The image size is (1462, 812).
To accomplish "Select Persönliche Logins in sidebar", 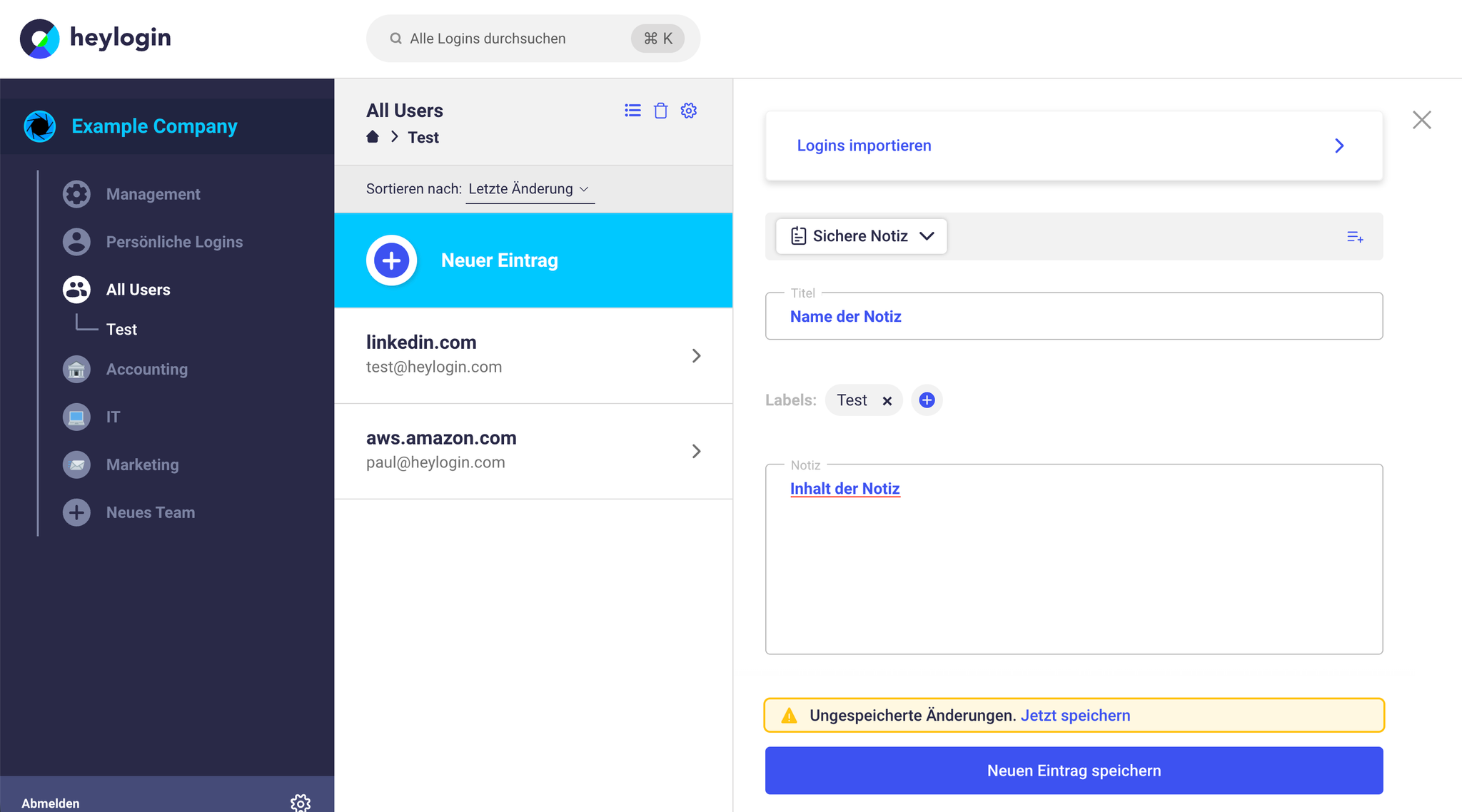I will coord(174,242).
